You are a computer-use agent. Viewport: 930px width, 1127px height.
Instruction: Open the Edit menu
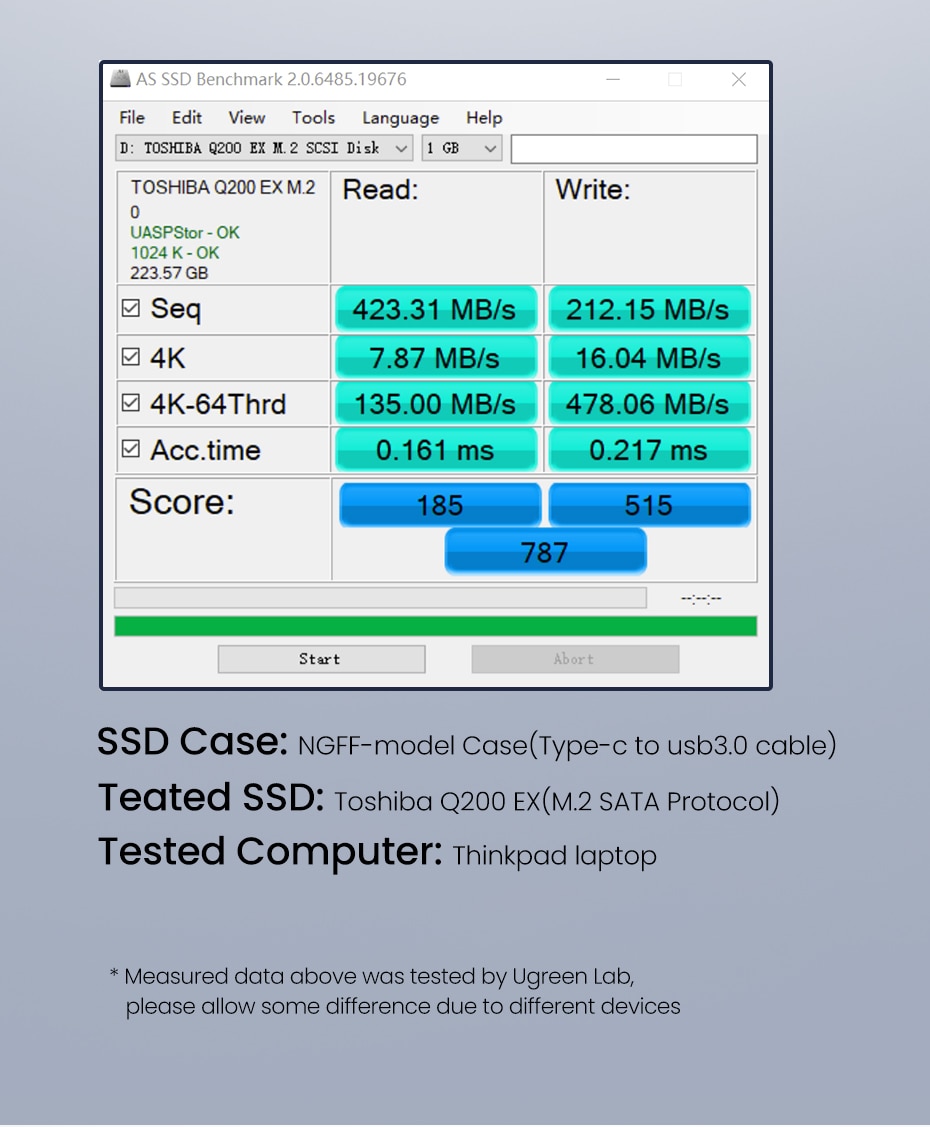186,118
